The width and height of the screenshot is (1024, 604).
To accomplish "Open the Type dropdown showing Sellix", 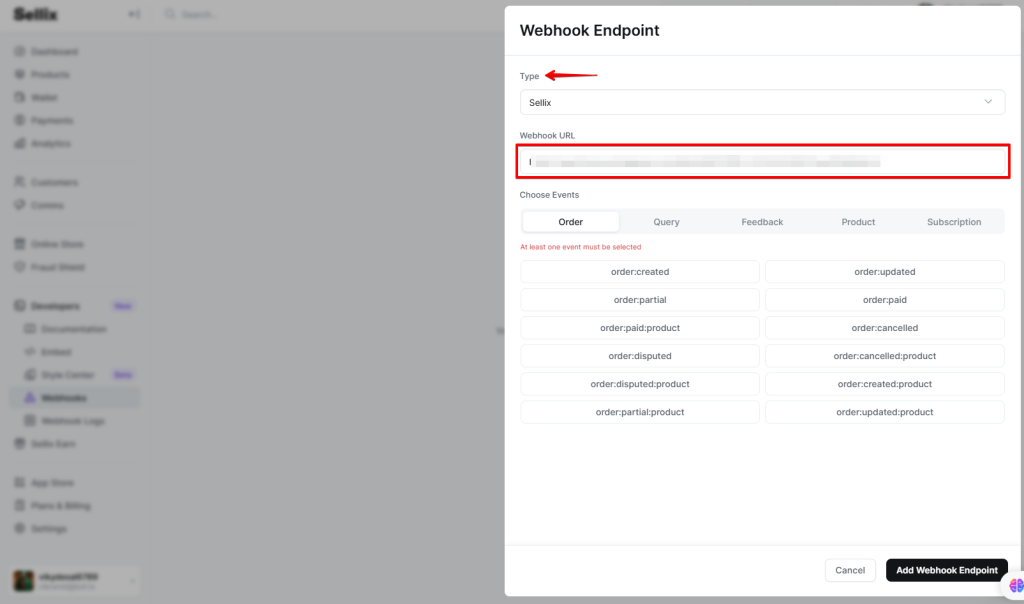I will 762,102.
